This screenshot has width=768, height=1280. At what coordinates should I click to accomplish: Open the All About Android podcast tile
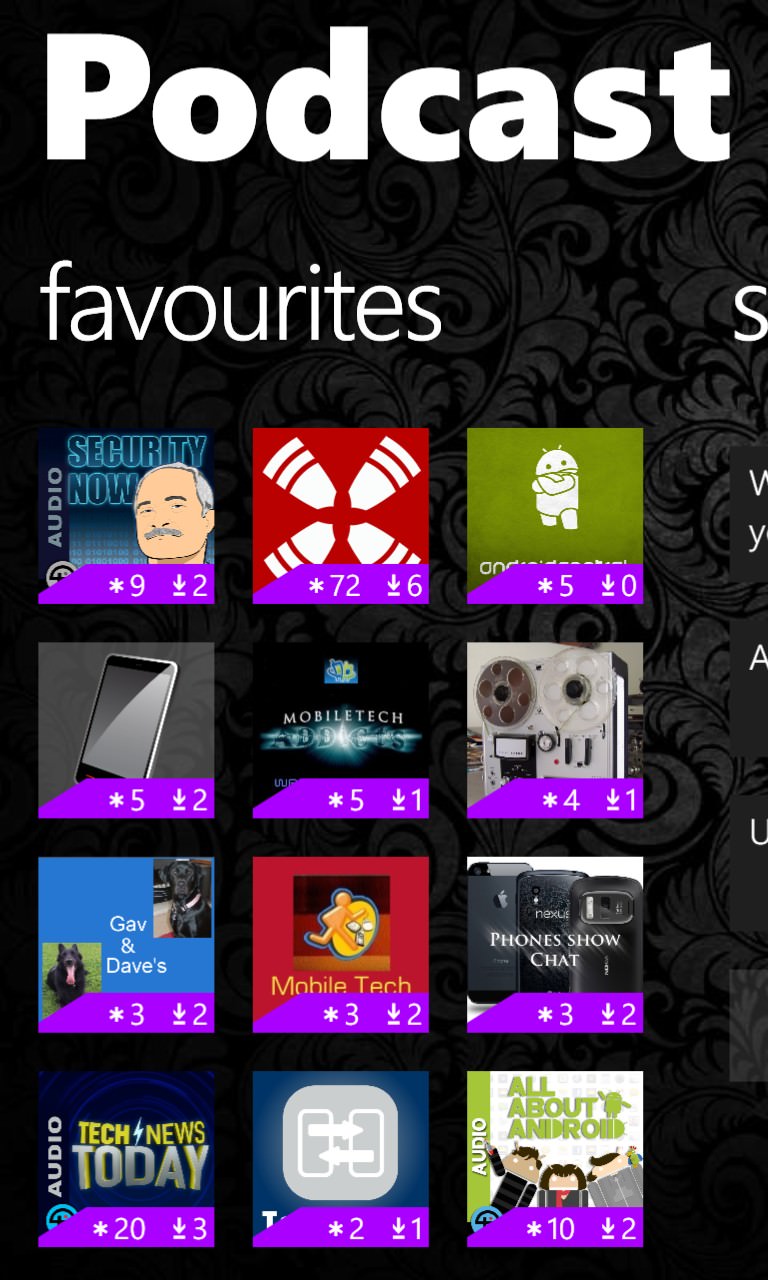[555, 1159]
